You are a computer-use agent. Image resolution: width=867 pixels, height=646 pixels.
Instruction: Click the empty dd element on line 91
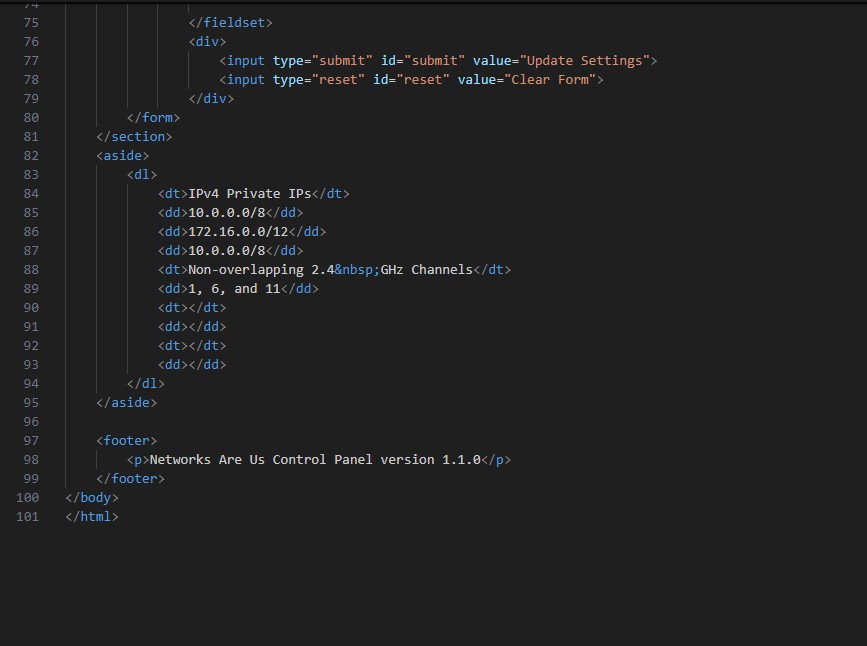coord(192,327)
